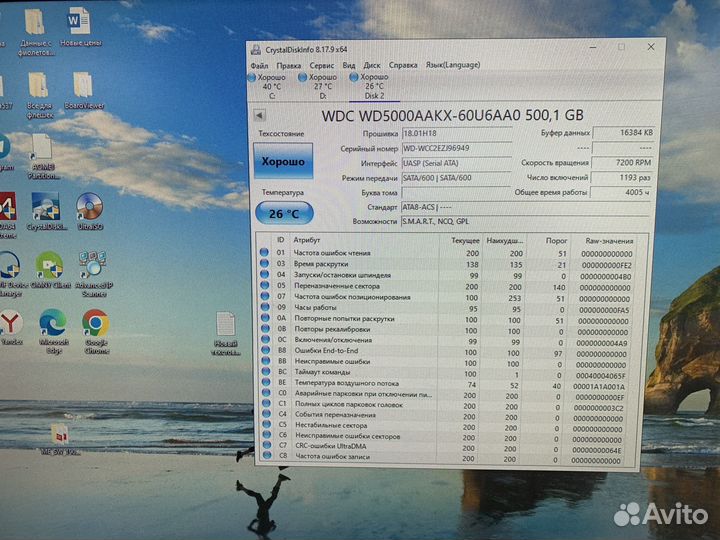Switch to the D: disk tab
This screenshot has height=540, width=720.
(x=322, y=86)
